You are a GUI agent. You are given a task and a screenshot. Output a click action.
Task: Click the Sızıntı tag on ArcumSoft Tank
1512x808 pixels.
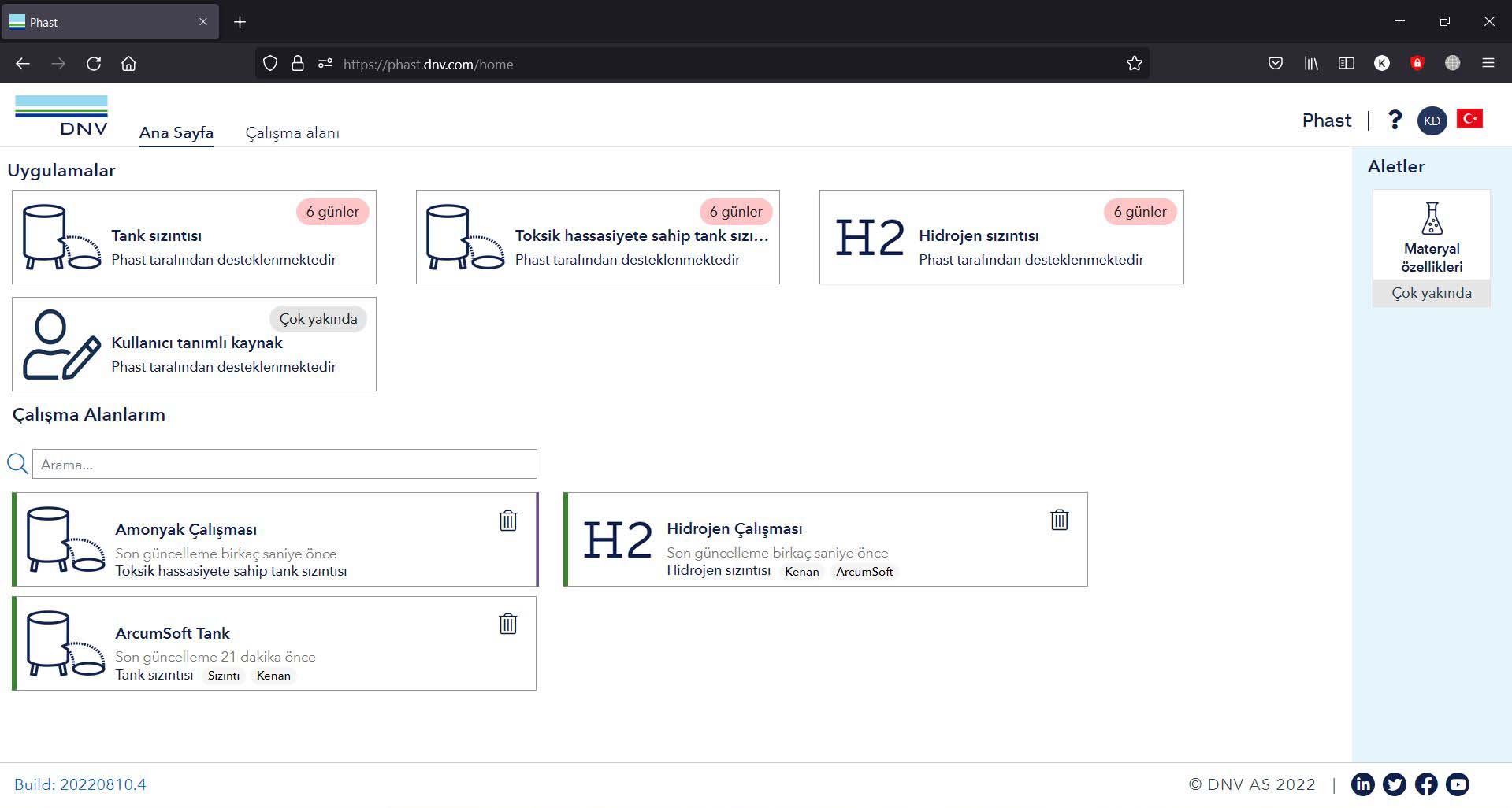[224, 676]
